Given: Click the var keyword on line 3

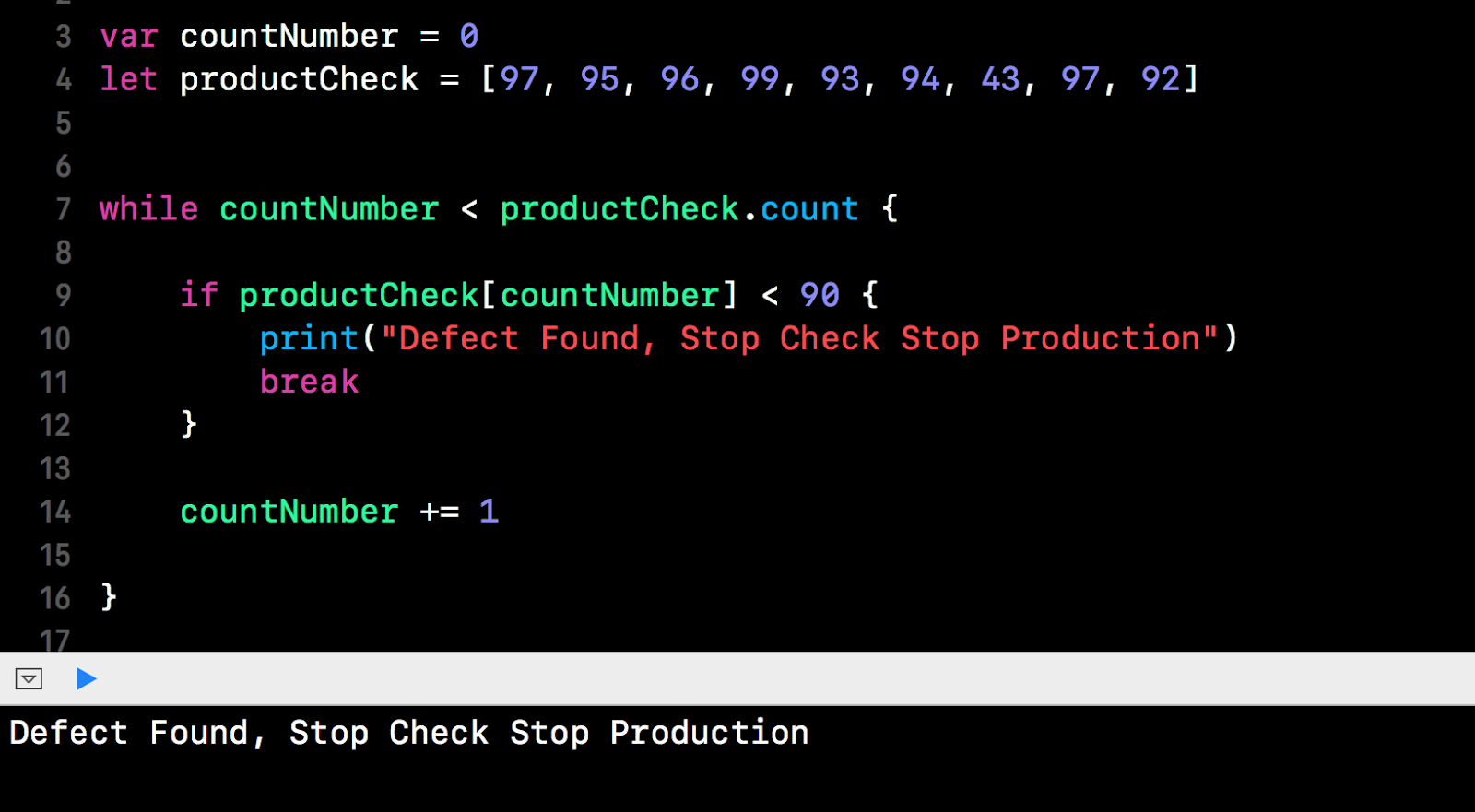Looking at the screenshot, I should (x=129, y=37).
